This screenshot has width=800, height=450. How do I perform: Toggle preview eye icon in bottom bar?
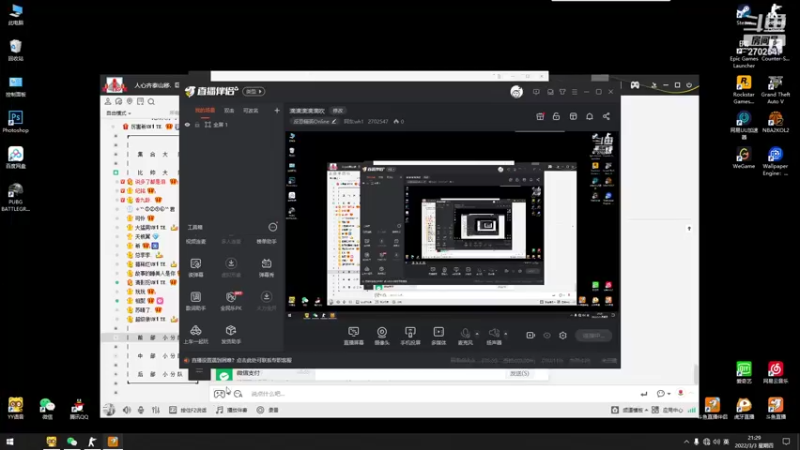547,335
